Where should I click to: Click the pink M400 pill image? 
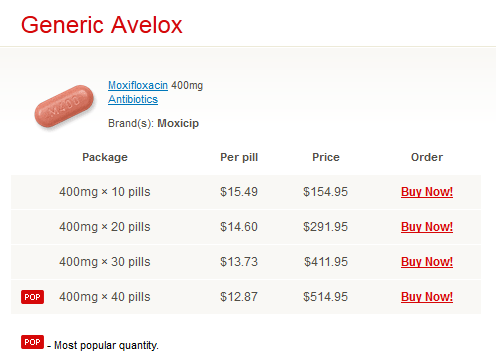(x=64, y=106)
